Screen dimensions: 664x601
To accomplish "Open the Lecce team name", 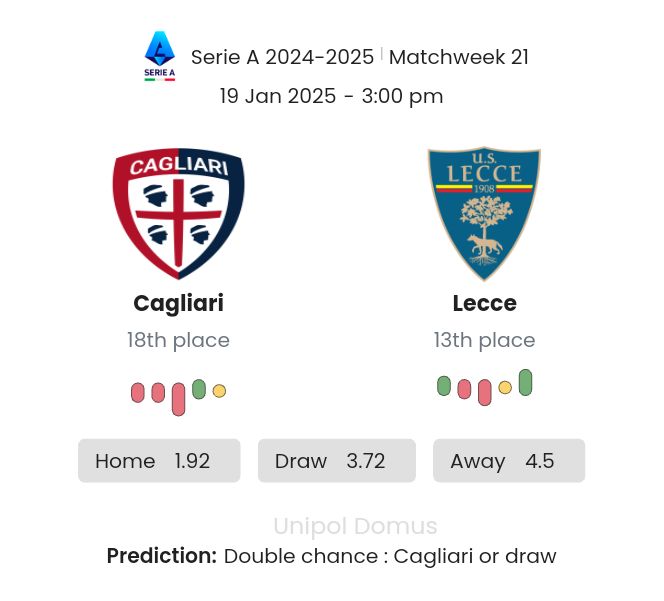I will (484, 303).
